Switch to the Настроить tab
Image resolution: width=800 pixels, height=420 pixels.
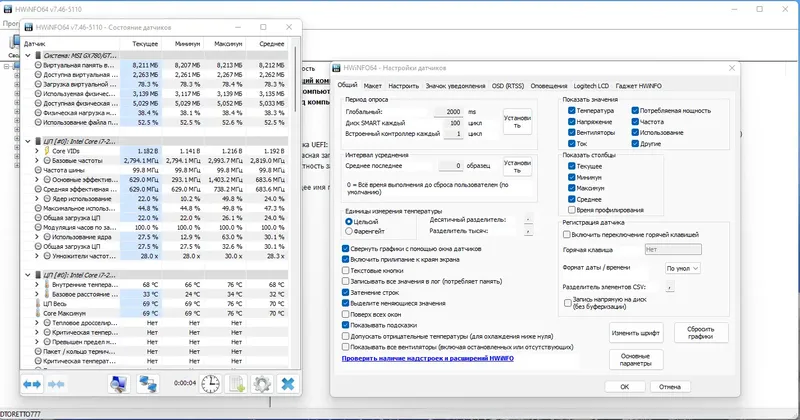point(404,86)
